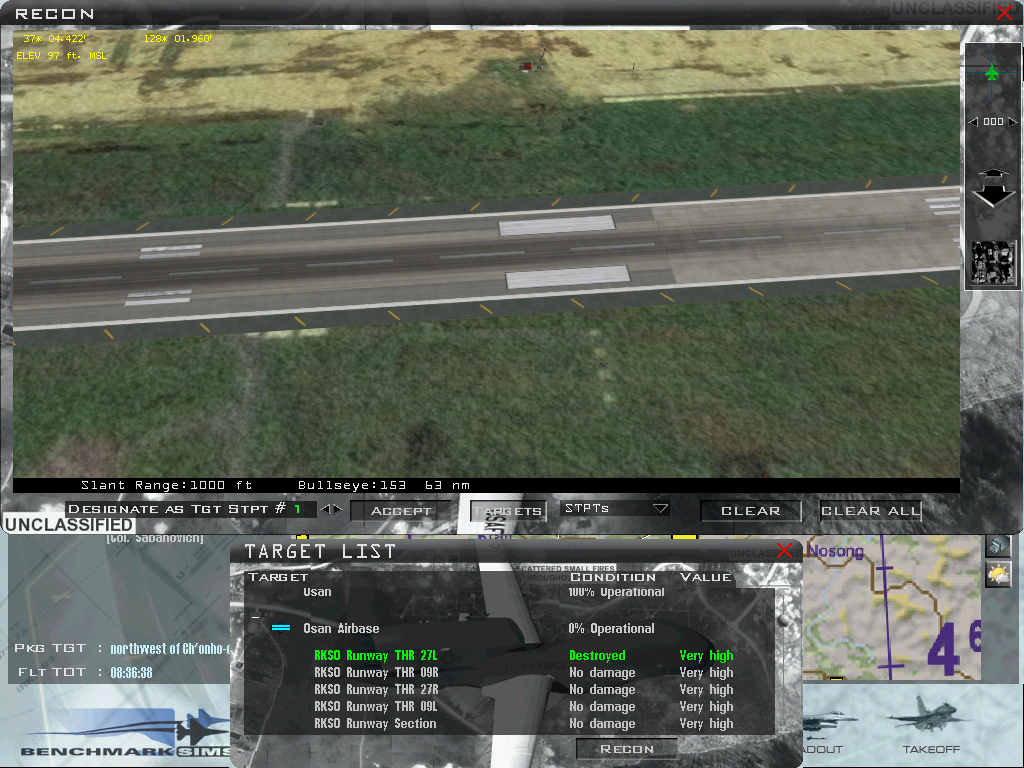Select RKSO Runway THR 09R target
This screenshot has height=768, width=1024.
click(x=376, y=672)
